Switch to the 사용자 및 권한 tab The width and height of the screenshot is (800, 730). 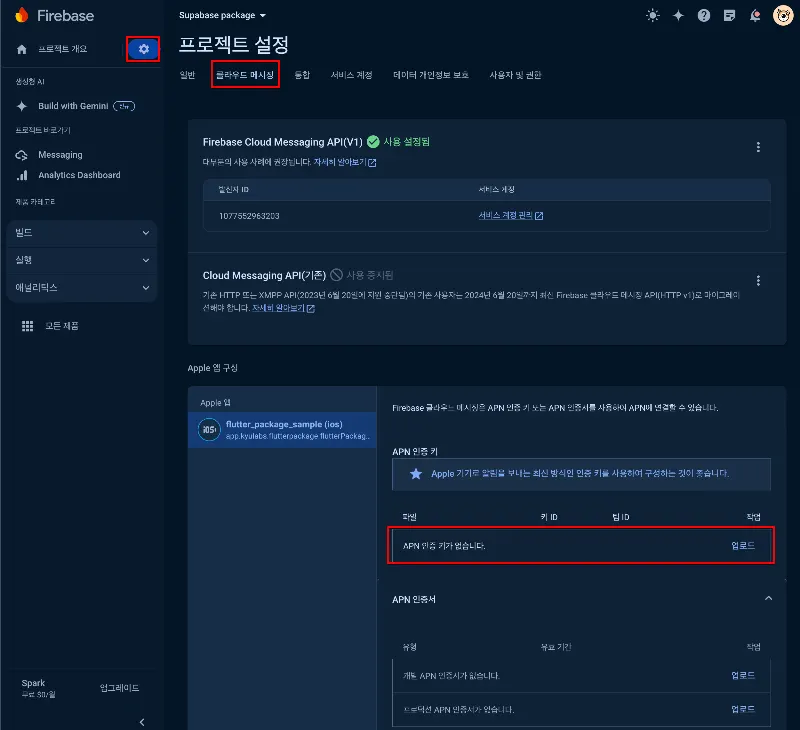[515, 75]
